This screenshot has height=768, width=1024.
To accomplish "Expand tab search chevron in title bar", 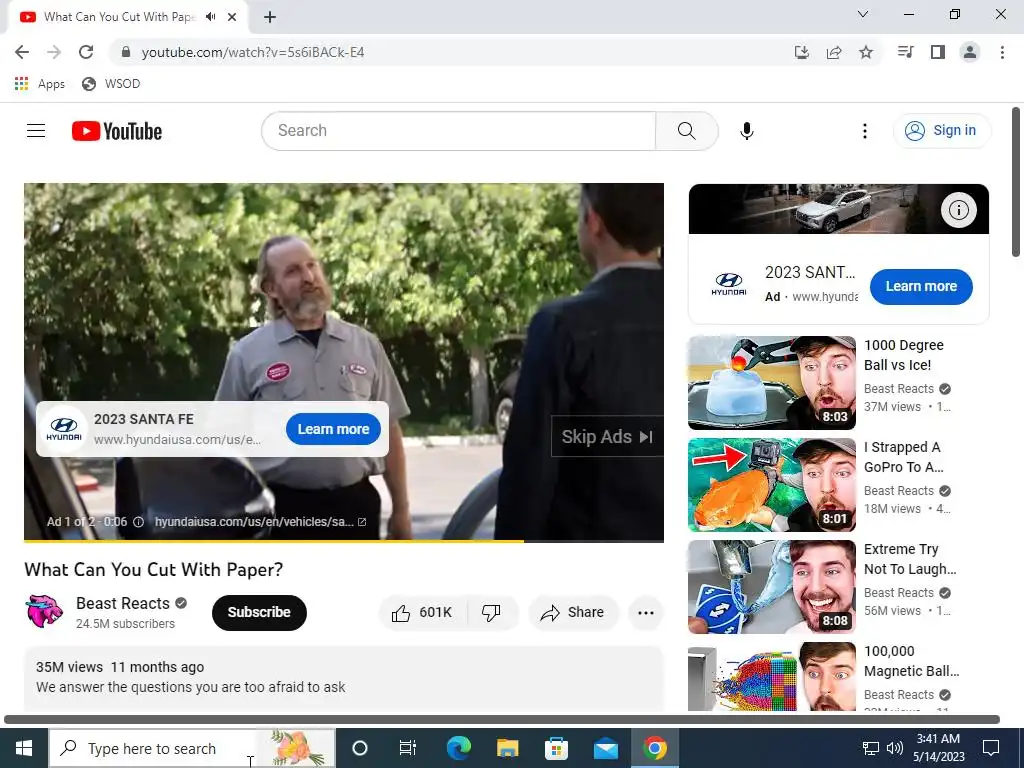I will pos(863,14).
